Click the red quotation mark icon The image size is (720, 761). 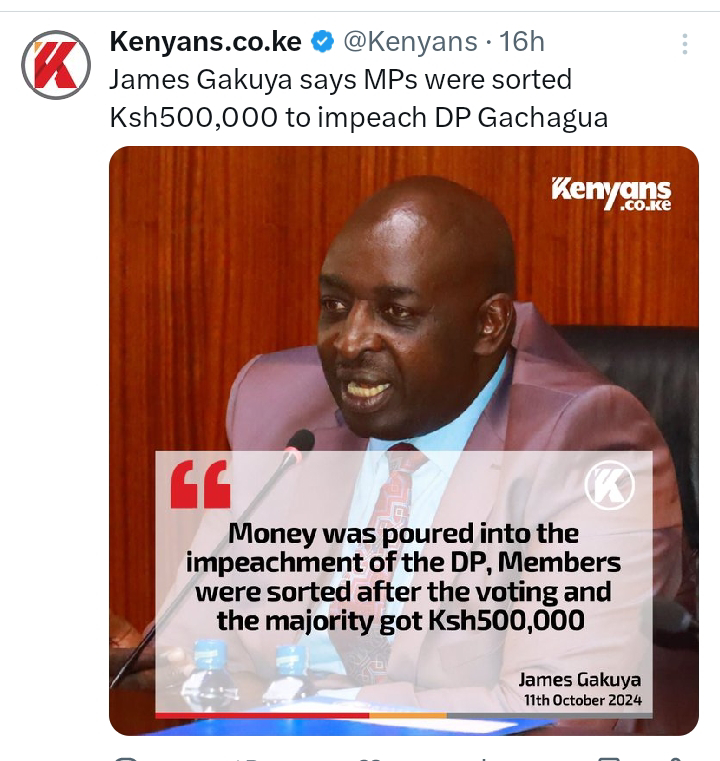200,484
